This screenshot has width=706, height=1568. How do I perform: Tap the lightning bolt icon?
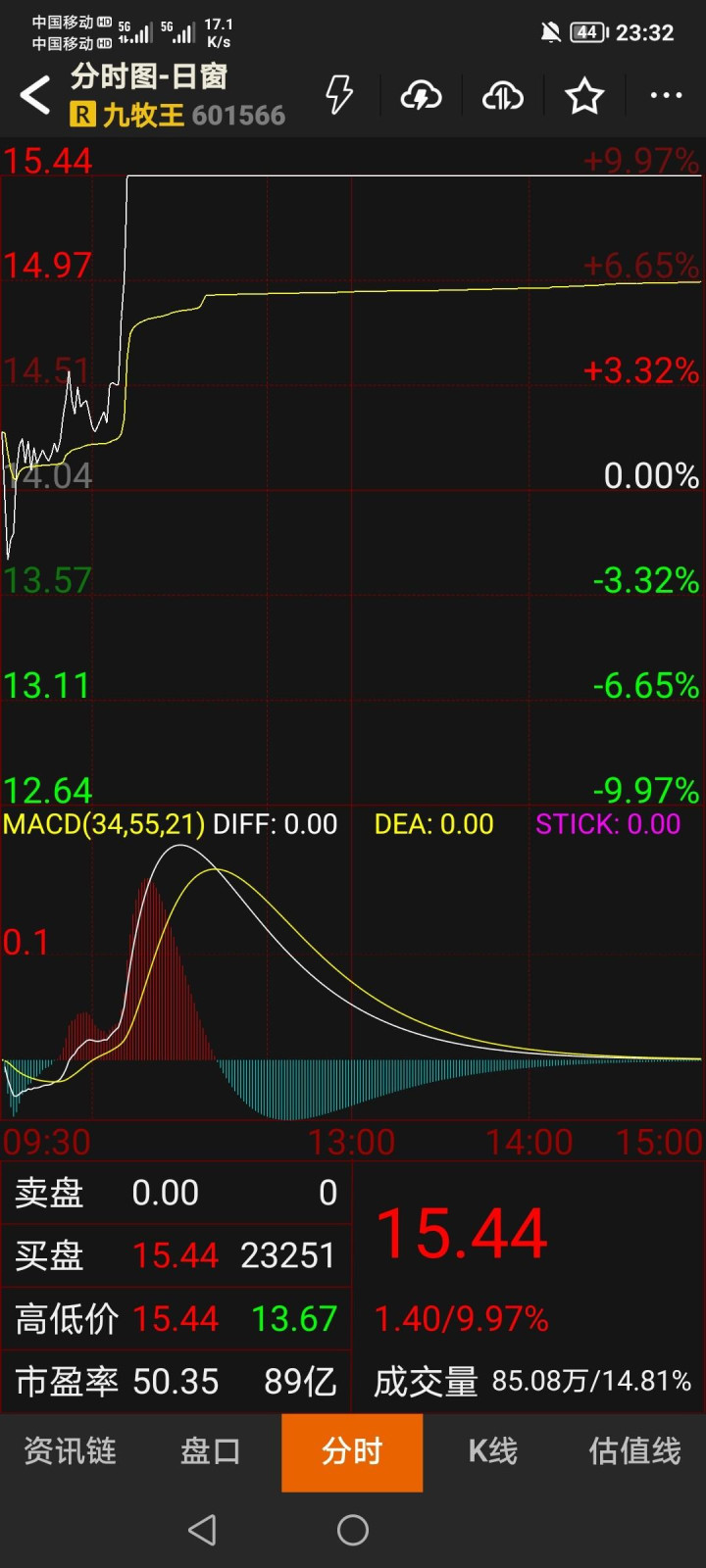[x=339, y=95]
